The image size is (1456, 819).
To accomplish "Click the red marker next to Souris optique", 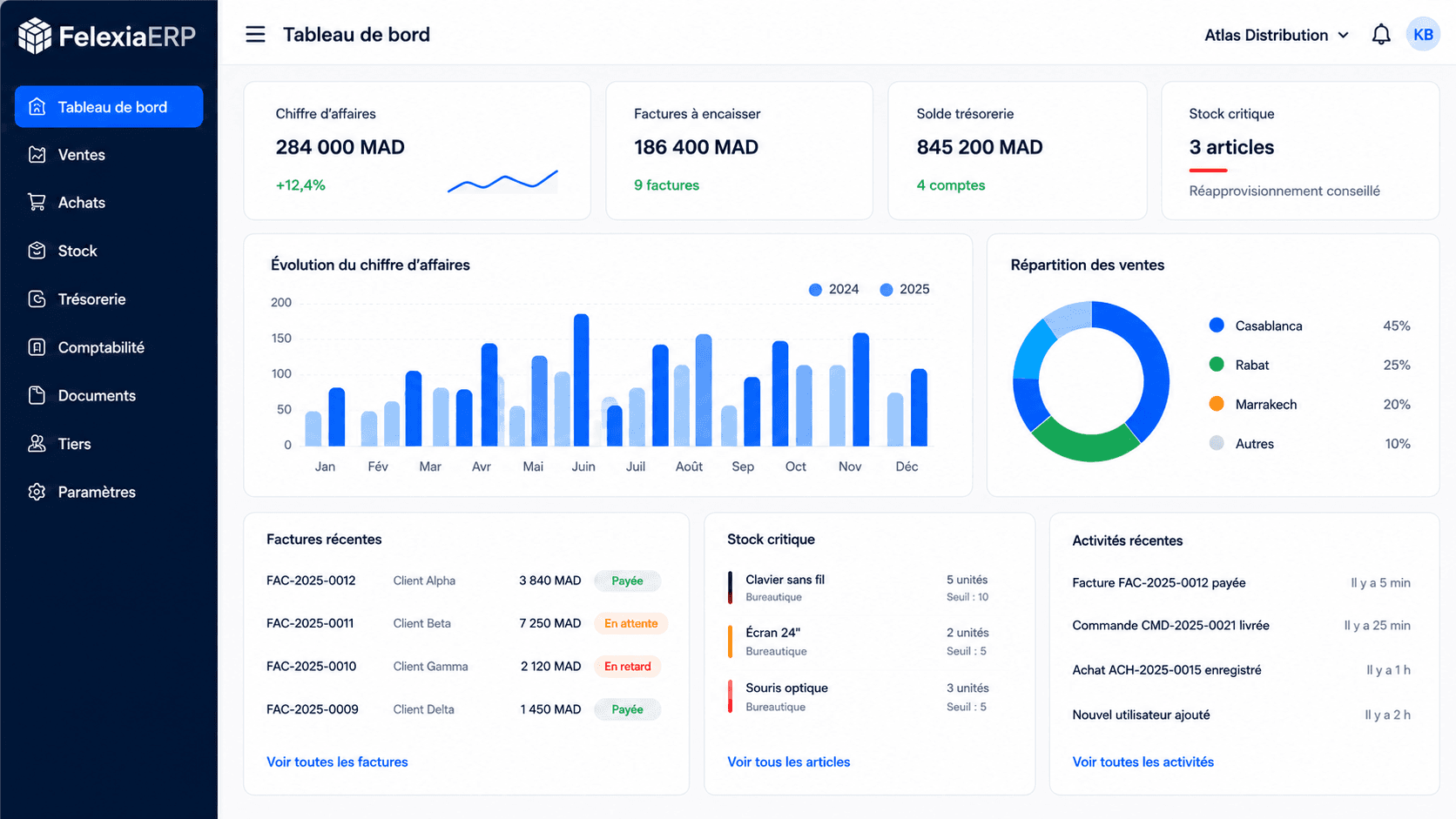I will (x=730, y=696).
